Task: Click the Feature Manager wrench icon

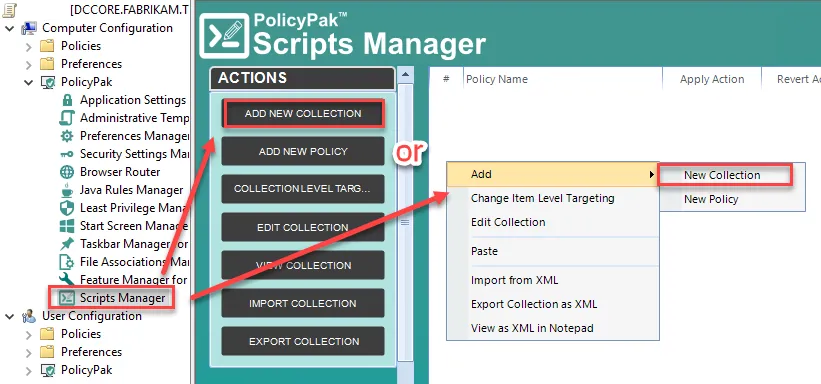Action: 66,279
